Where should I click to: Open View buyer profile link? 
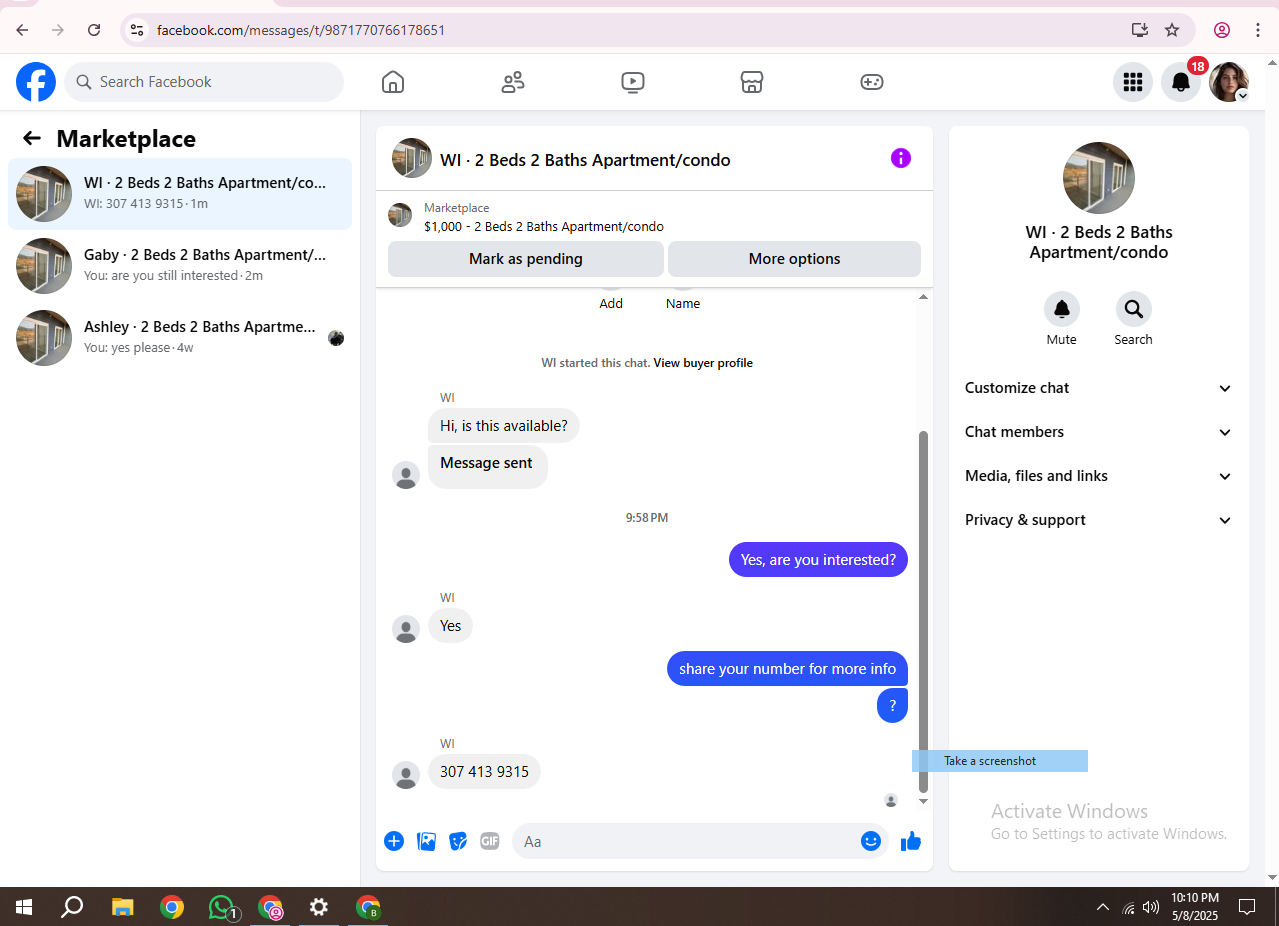(x=703, y=363)
